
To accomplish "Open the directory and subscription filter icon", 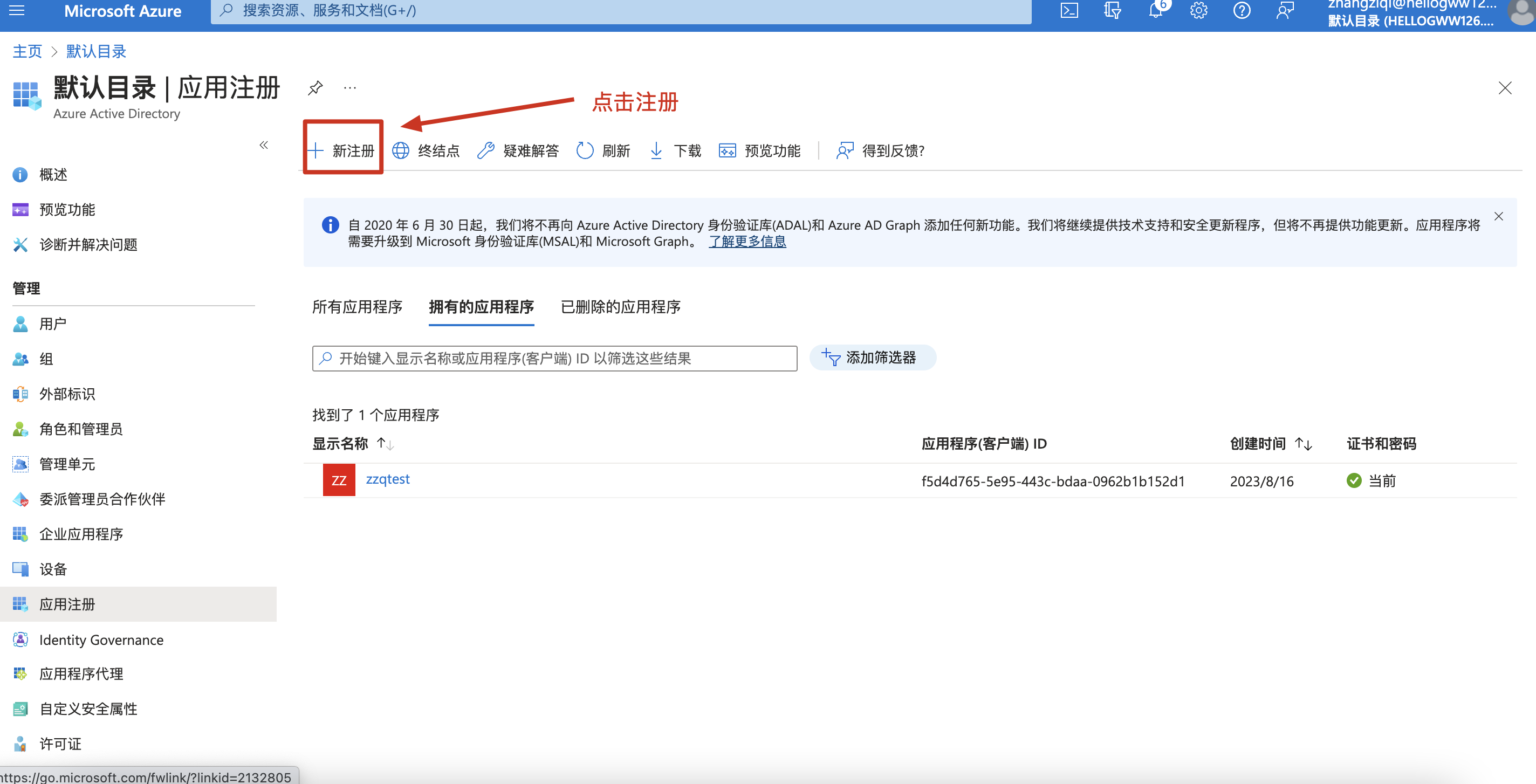I will (x=1112, y=11).
